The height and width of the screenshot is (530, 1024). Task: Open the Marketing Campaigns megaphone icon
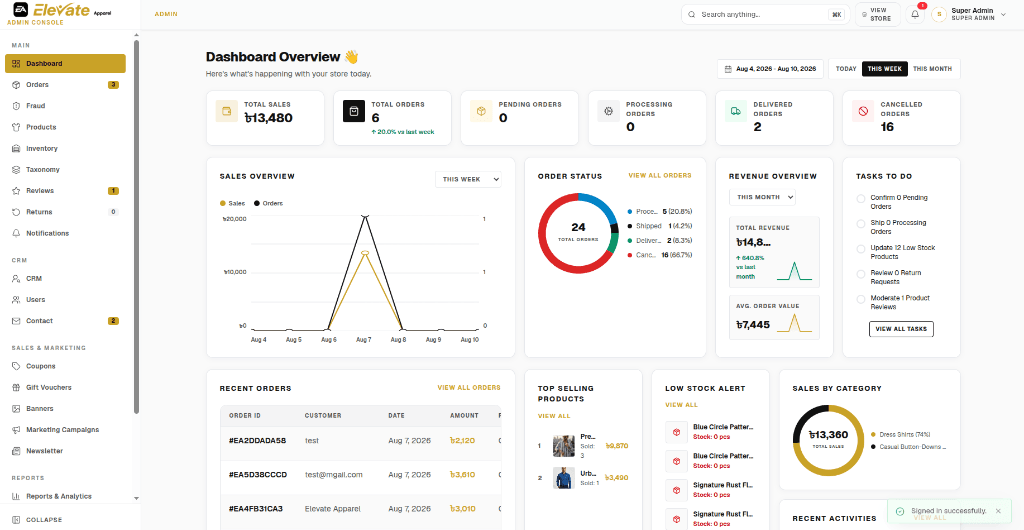pos(16,429)
